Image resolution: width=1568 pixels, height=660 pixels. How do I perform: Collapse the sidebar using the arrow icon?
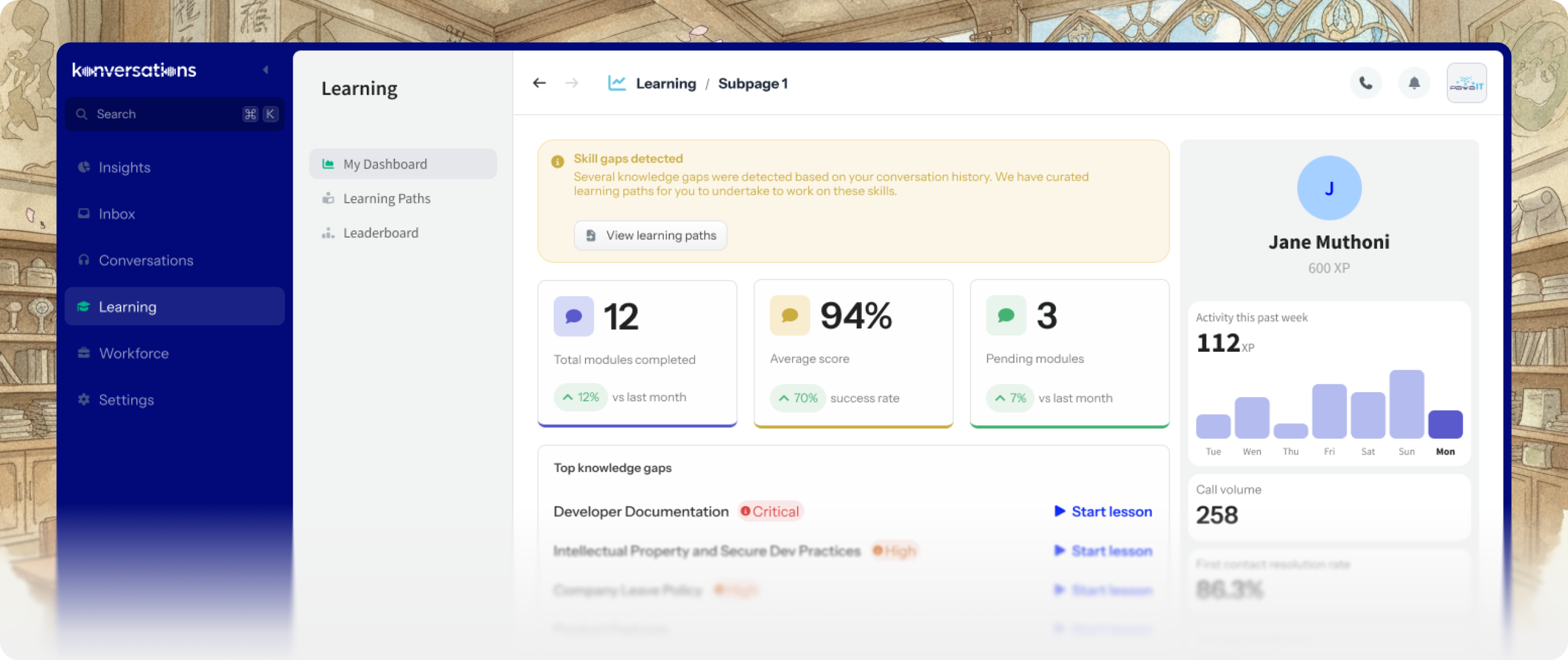coord(266,70)
